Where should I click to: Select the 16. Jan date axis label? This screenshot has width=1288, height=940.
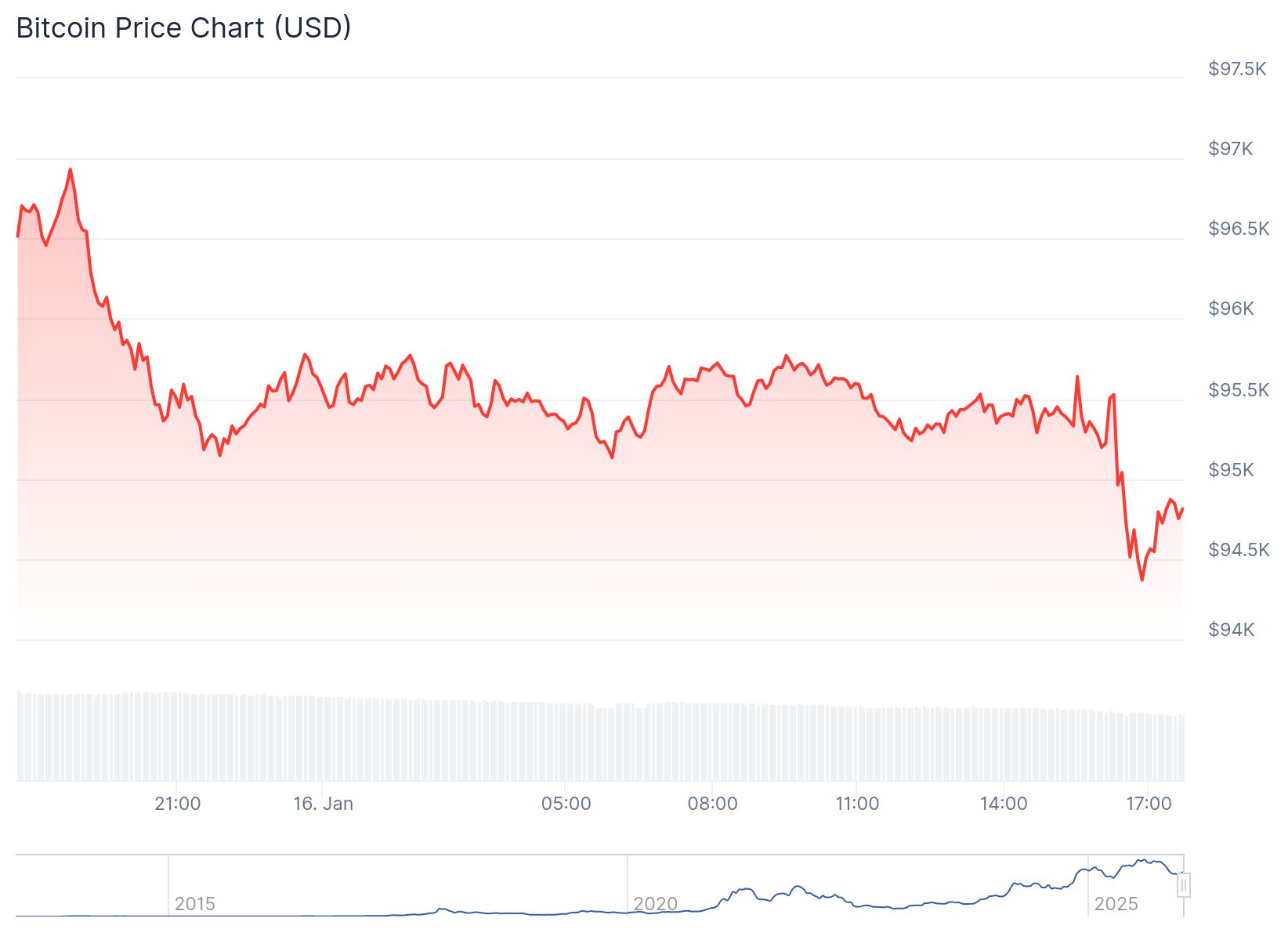[x=323, y=804]
